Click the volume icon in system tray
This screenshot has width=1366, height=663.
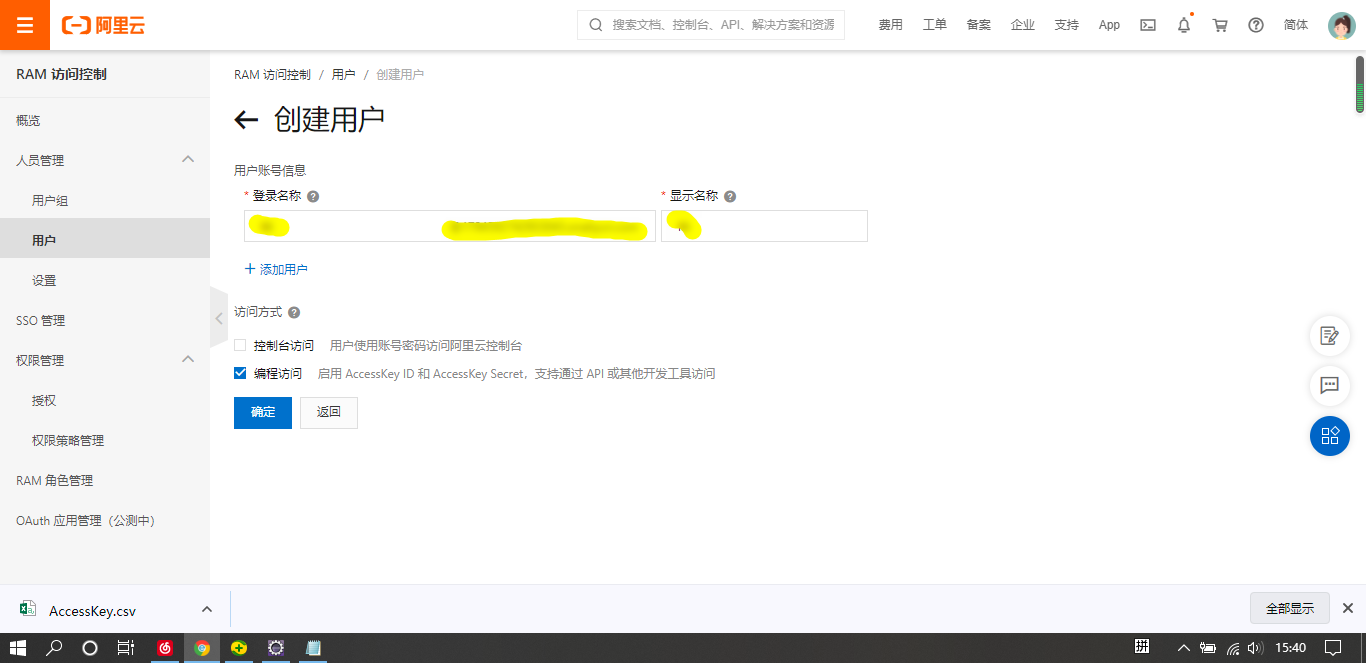point(1255,648)
